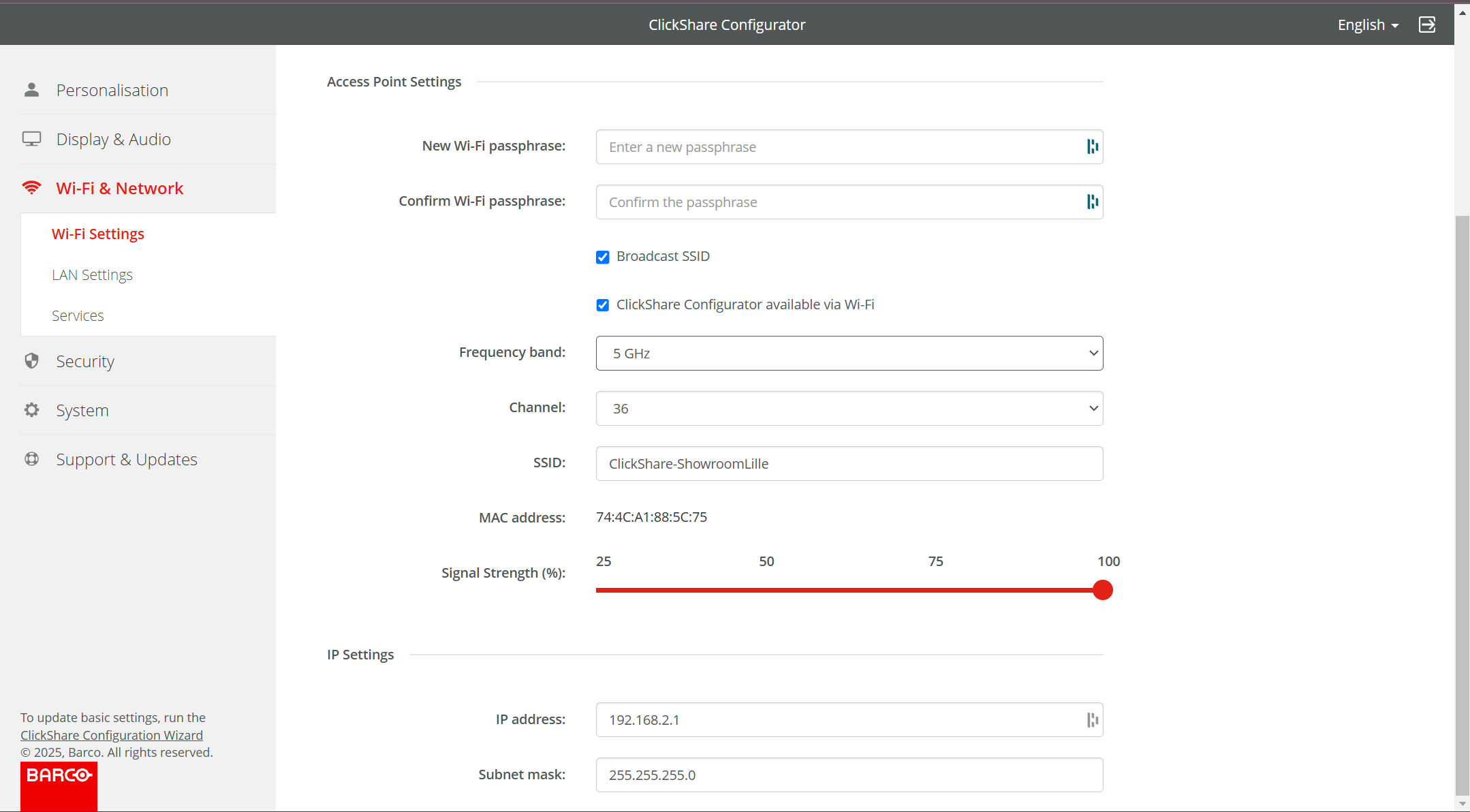1470x812 pixels.
Task: Click the Signal Strength slider handle
Action: click(x=1102, y=590)
